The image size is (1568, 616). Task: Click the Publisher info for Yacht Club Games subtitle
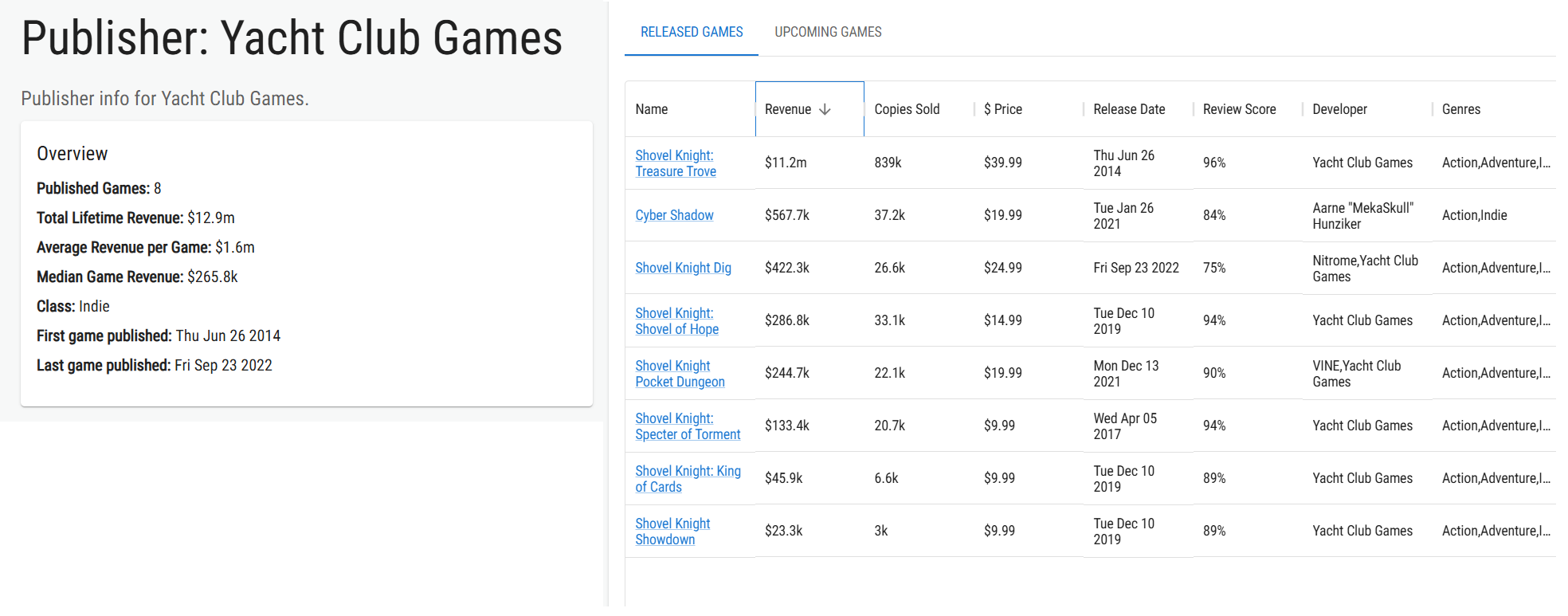click(x=165, y=98)
